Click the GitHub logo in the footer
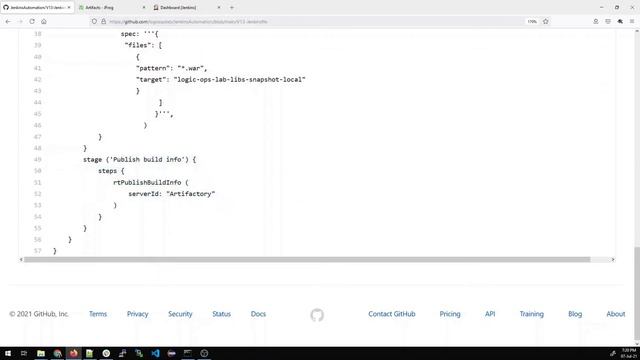Viewport: 640px width, 360px height. click(317, 315)
